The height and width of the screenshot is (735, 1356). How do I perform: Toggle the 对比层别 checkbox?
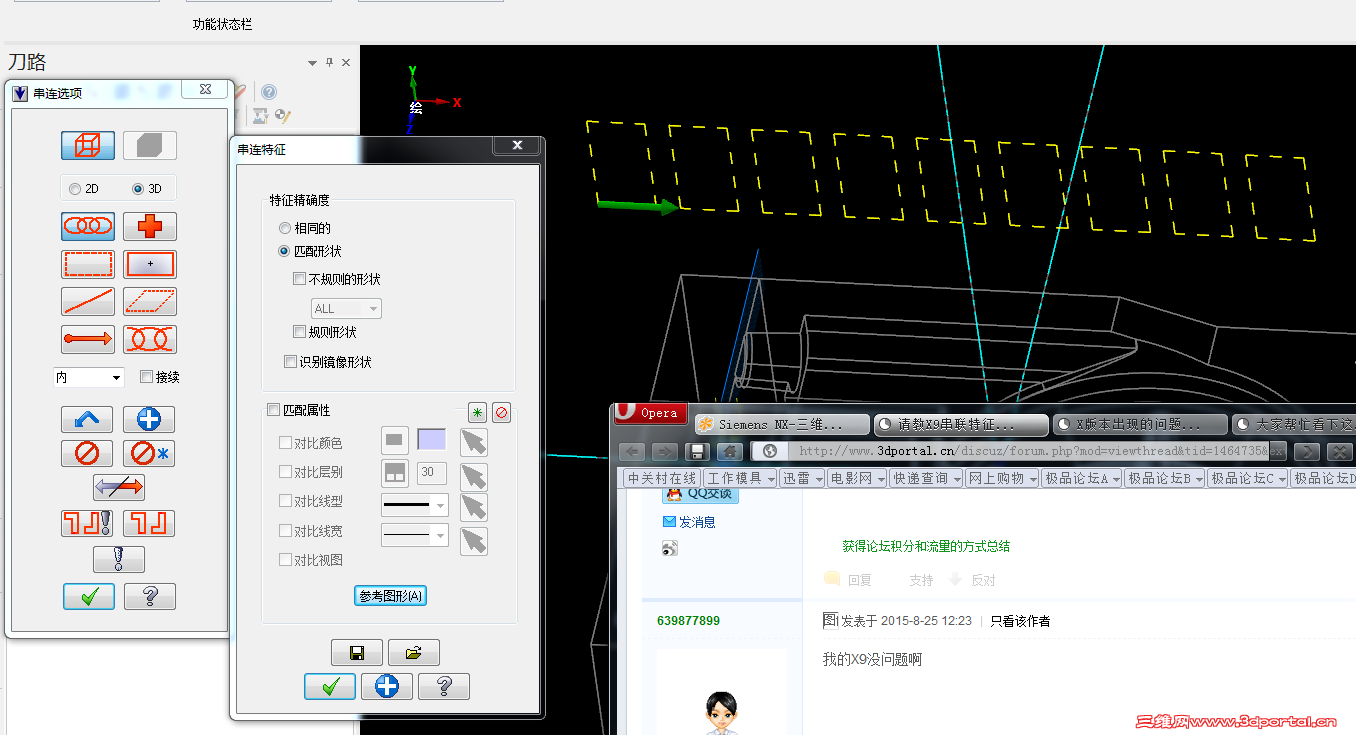point(286,472)
